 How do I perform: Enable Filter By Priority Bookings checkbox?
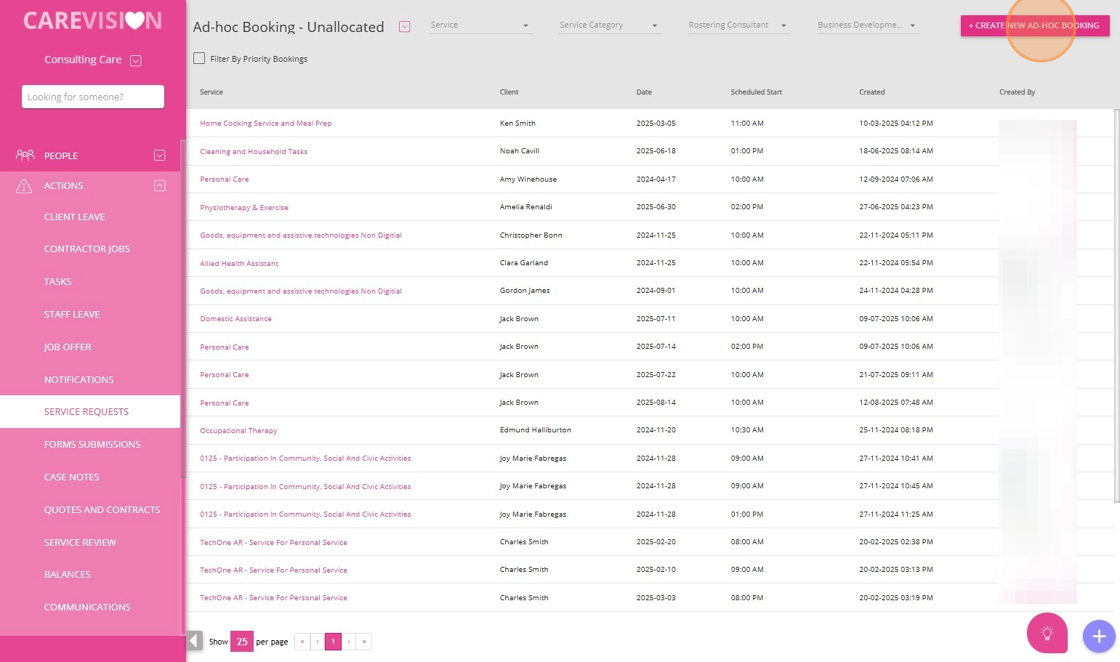199,59
